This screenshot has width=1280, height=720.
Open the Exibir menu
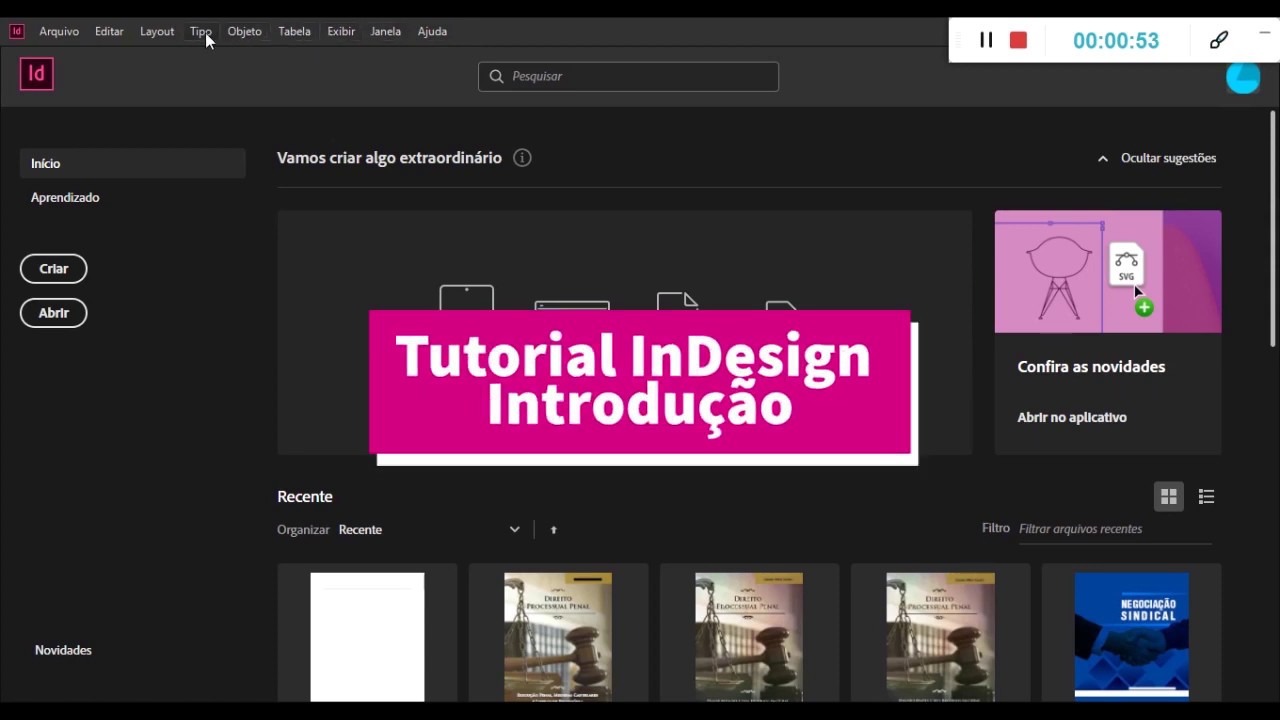[341, 31]
